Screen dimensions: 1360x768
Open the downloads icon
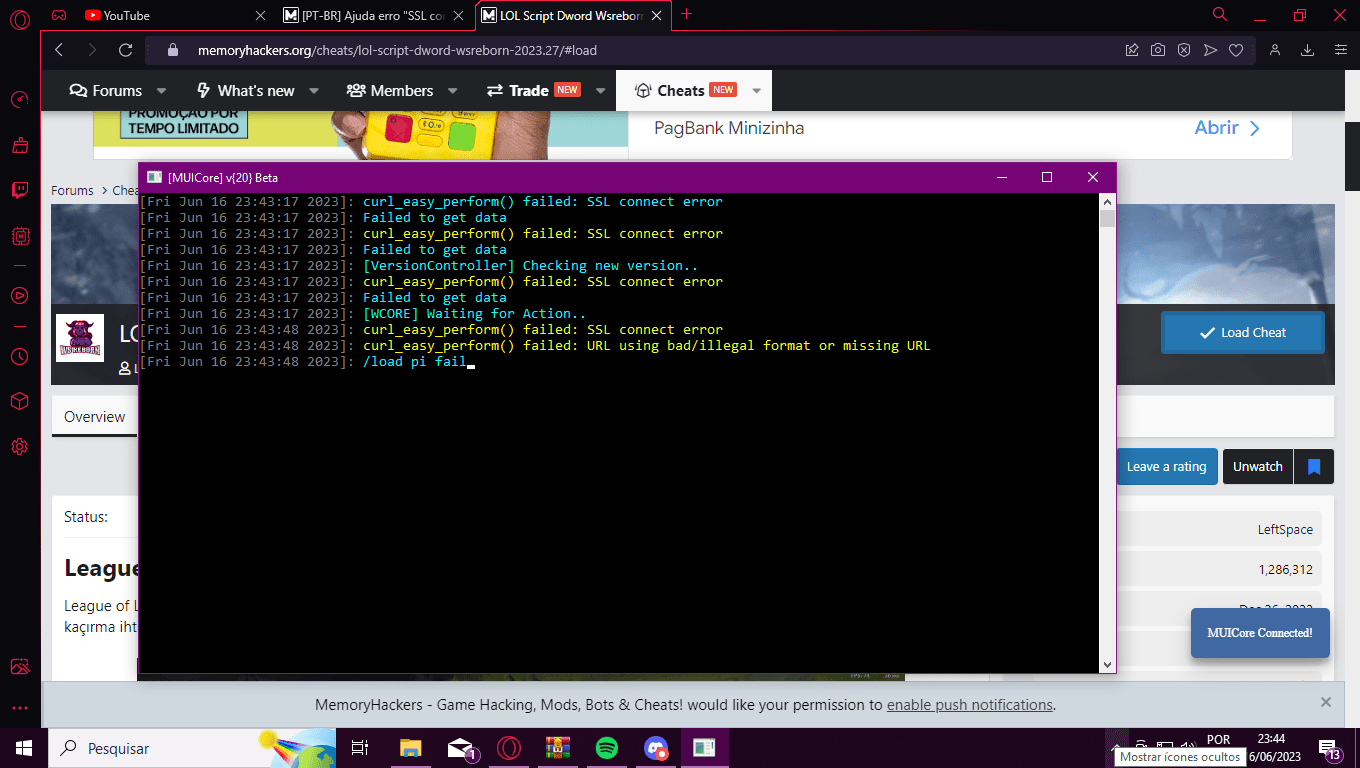(1307, 50)
